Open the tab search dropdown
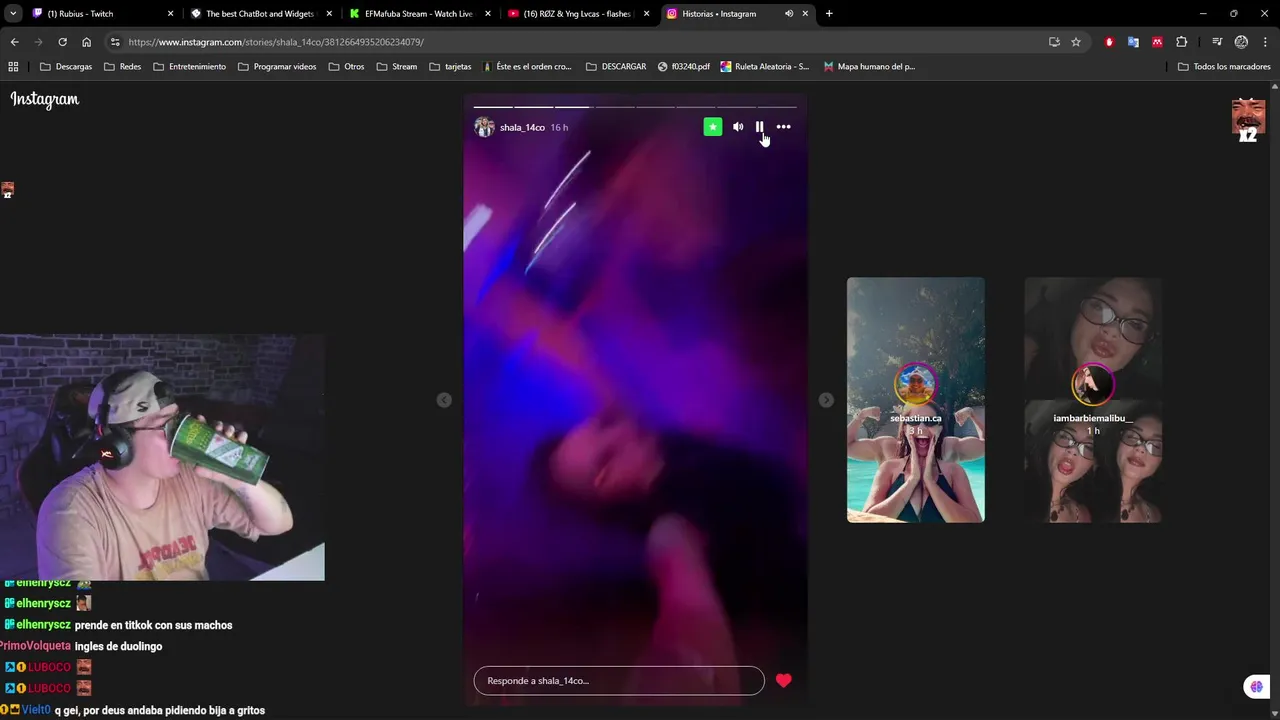 (x=13, y=14)
